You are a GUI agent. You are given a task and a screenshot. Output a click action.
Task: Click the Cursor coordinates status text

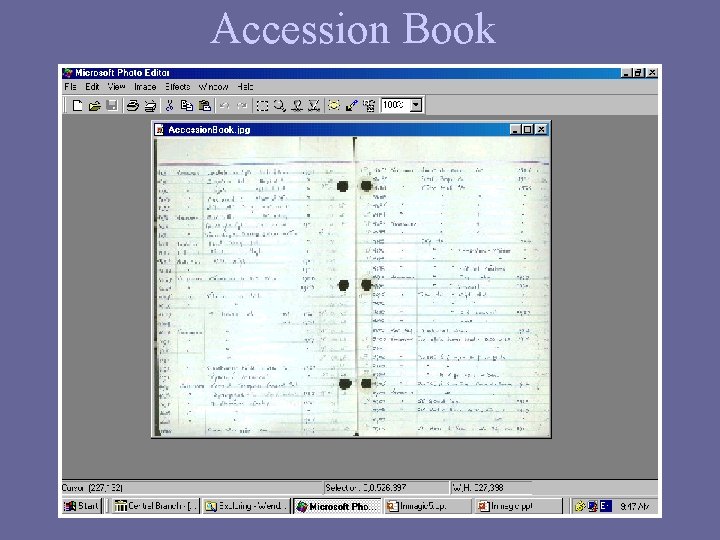tap(92, 488)
